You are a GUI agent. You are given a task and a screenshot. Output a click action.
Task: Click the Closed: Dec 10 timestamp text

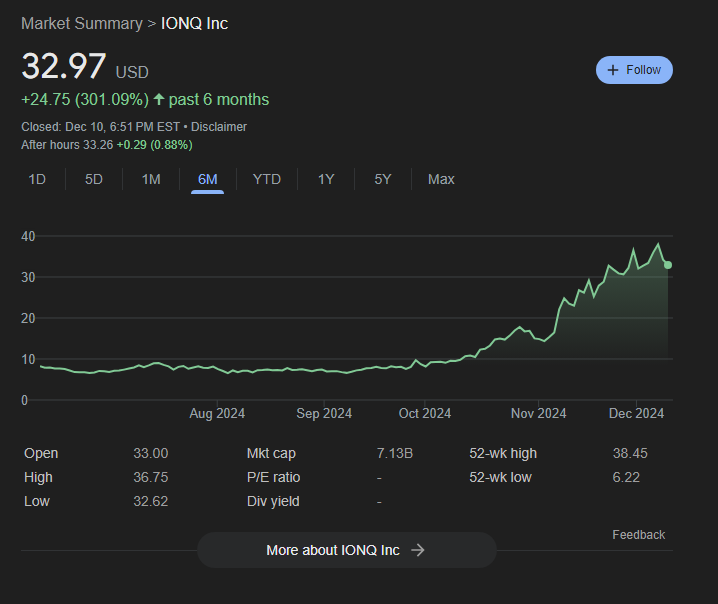[100, 127]
